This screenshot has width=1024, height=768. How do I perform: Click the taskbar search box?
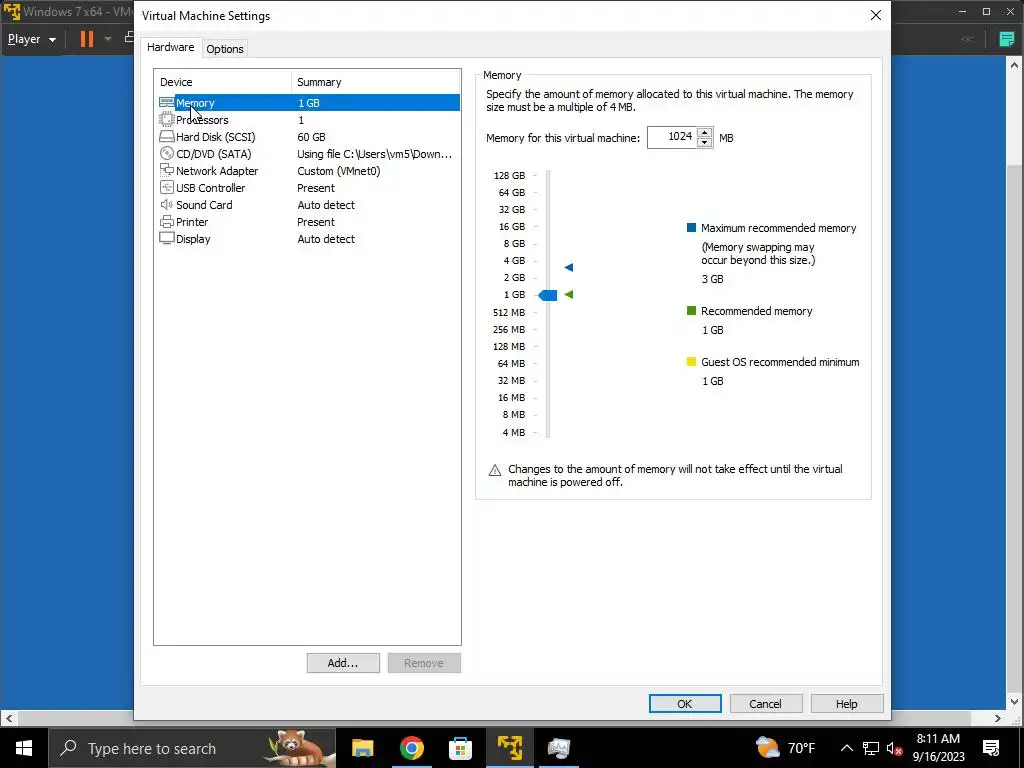191,748
